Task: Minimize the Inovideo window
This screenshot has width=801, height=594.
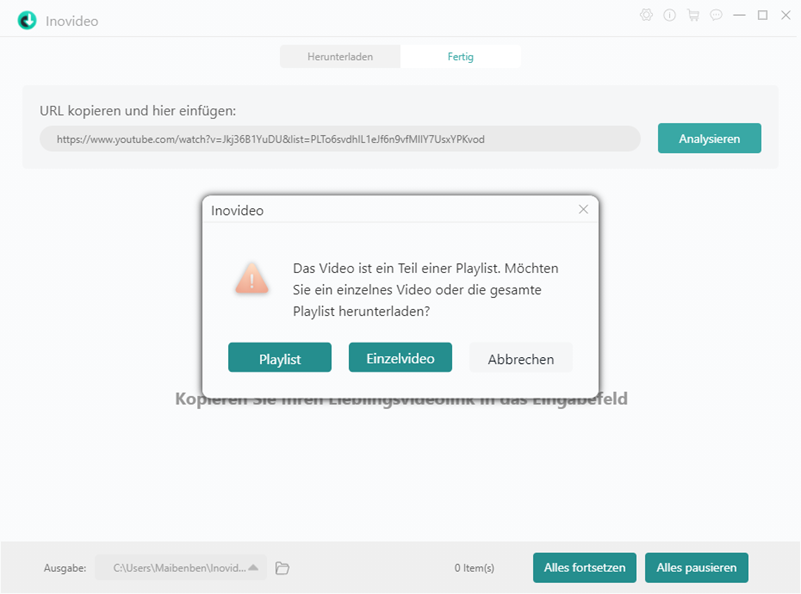Action: click(x=739, y=15)
